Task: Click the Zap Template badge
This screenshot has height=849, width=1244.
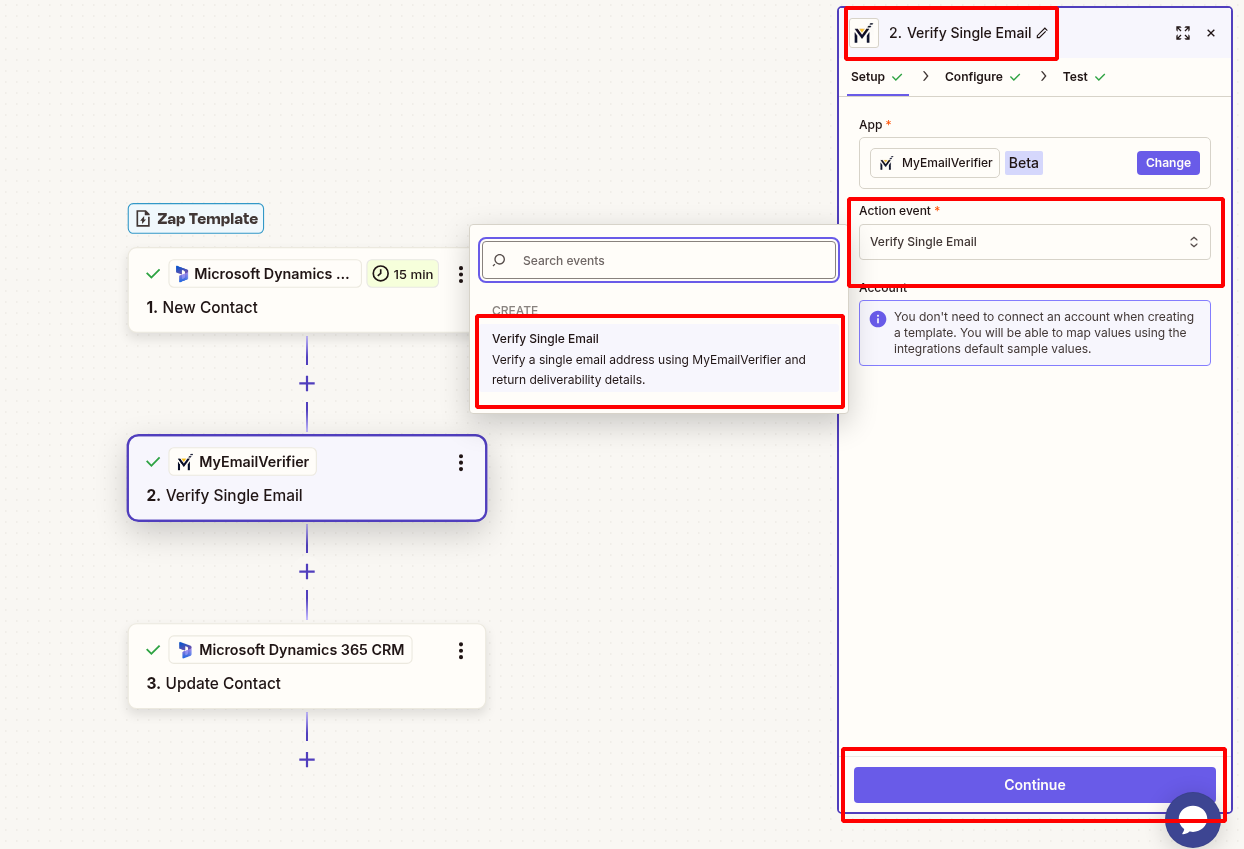Action: (x=195, y=218)
